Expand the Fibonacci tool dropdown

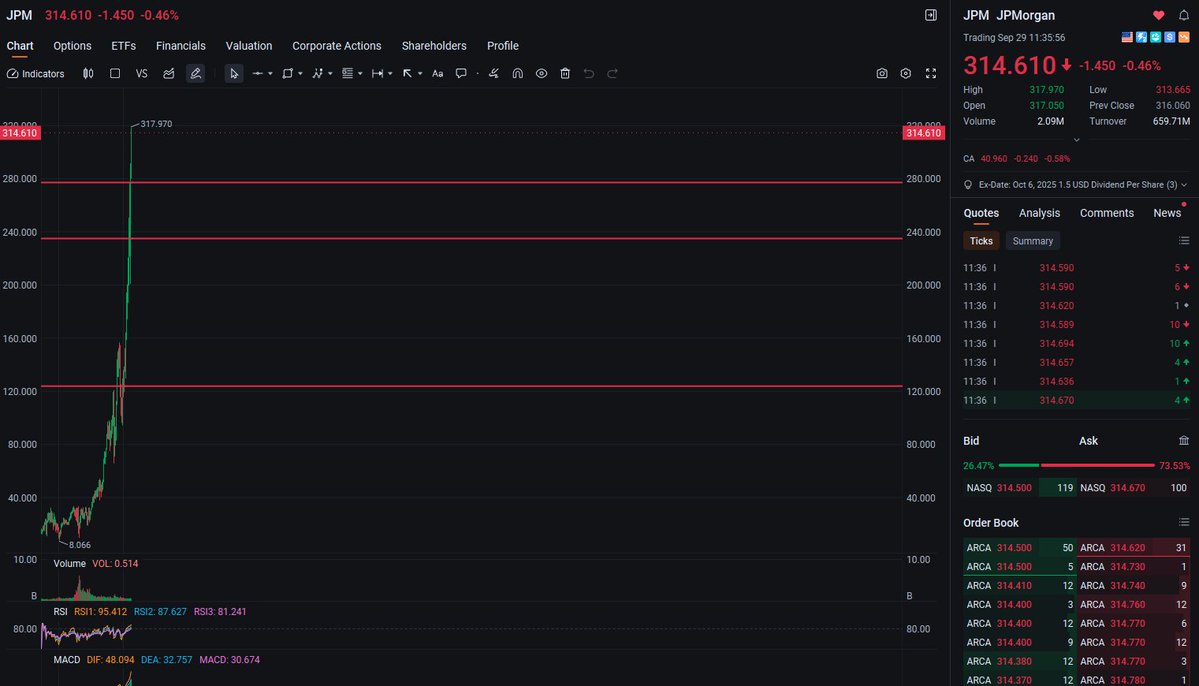tap(359, 74)
